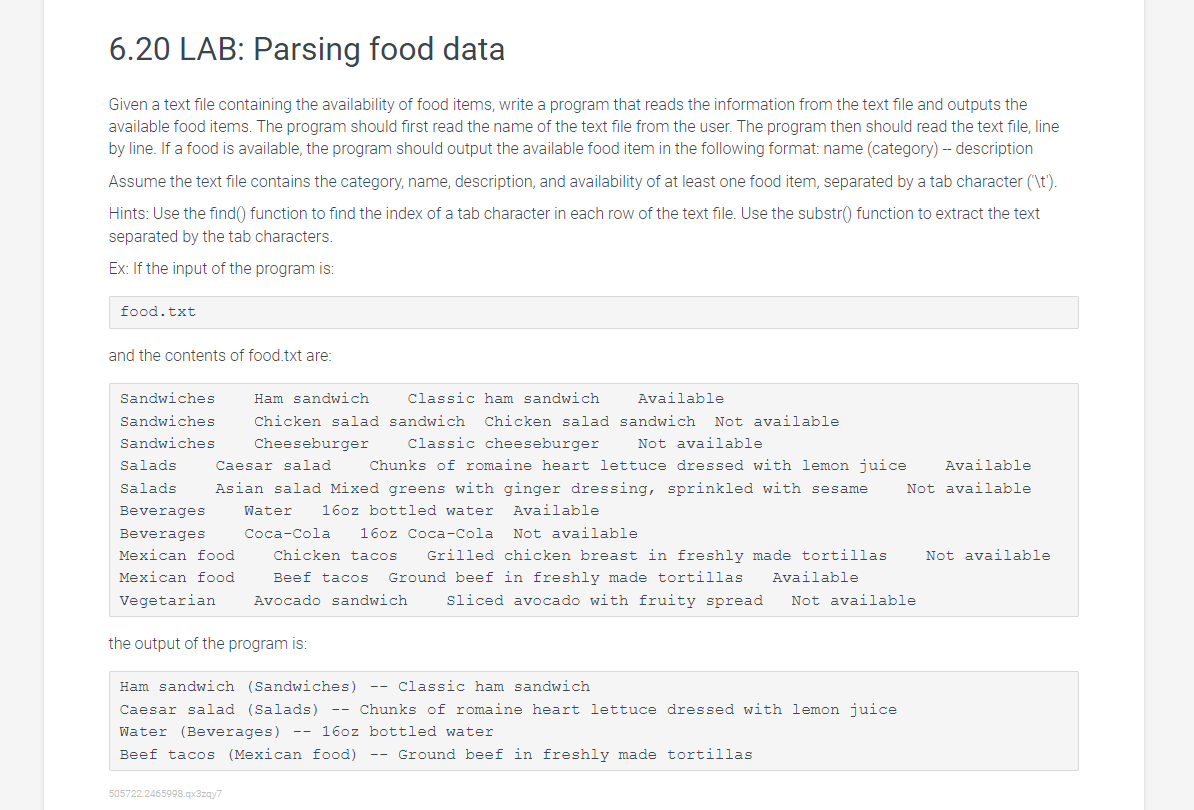
Task: Click the "Ex: If the input" line
Action: pos(221,269)
